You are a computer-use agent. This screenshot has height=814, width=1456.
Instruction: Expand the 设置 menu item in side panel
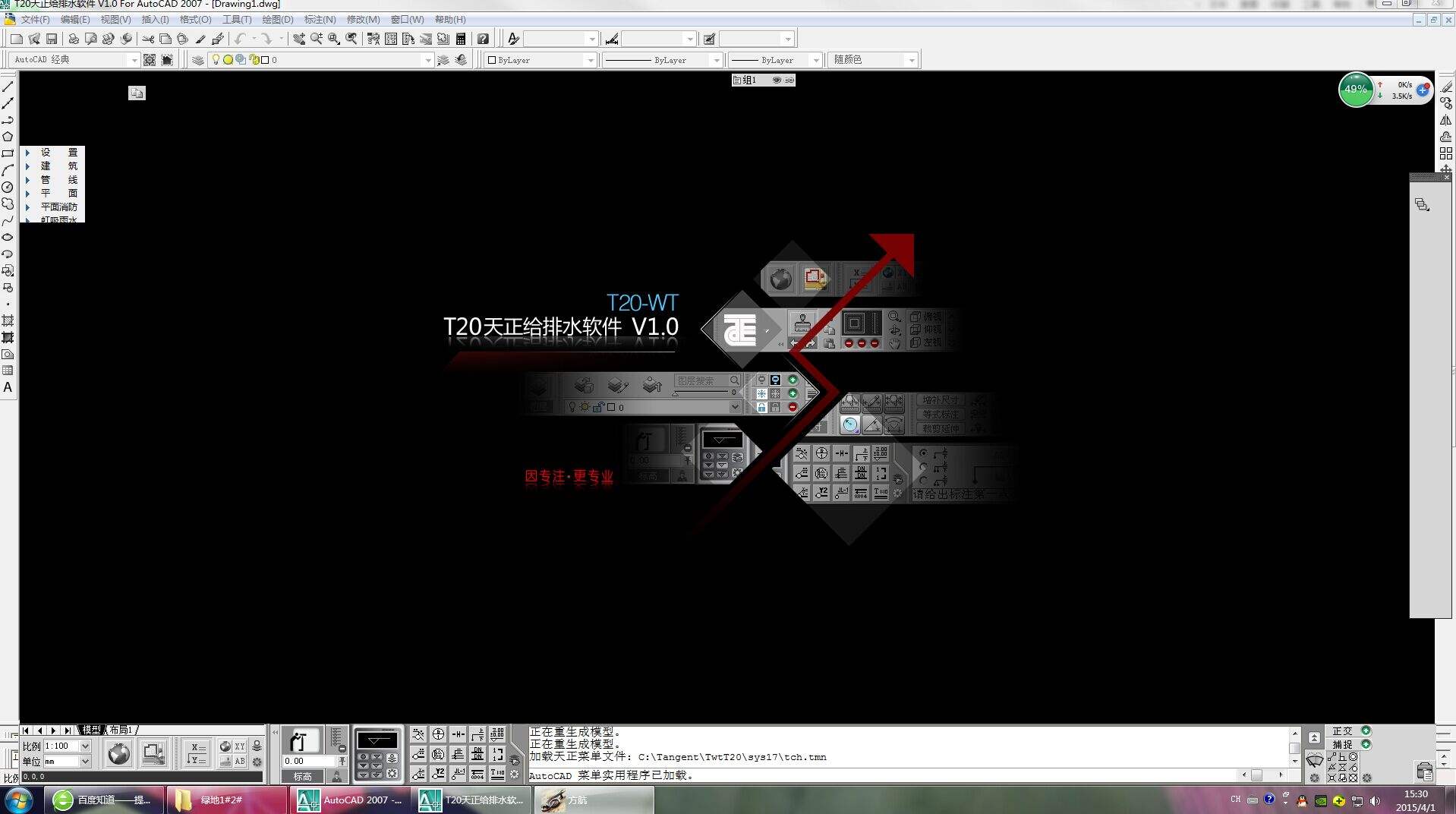click(x=52, y=153)
